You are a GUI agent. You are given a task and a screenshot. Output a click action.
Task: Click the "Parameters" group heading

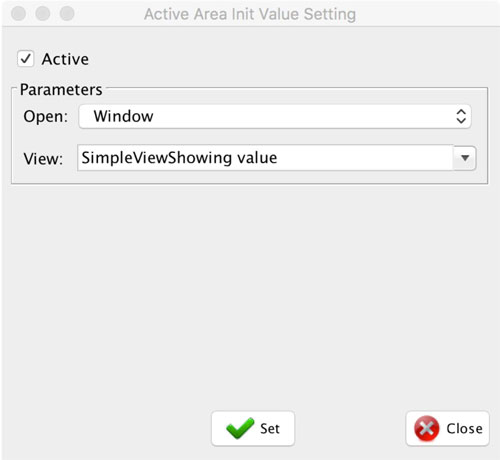pyautogui.click(x=61, y=90)
